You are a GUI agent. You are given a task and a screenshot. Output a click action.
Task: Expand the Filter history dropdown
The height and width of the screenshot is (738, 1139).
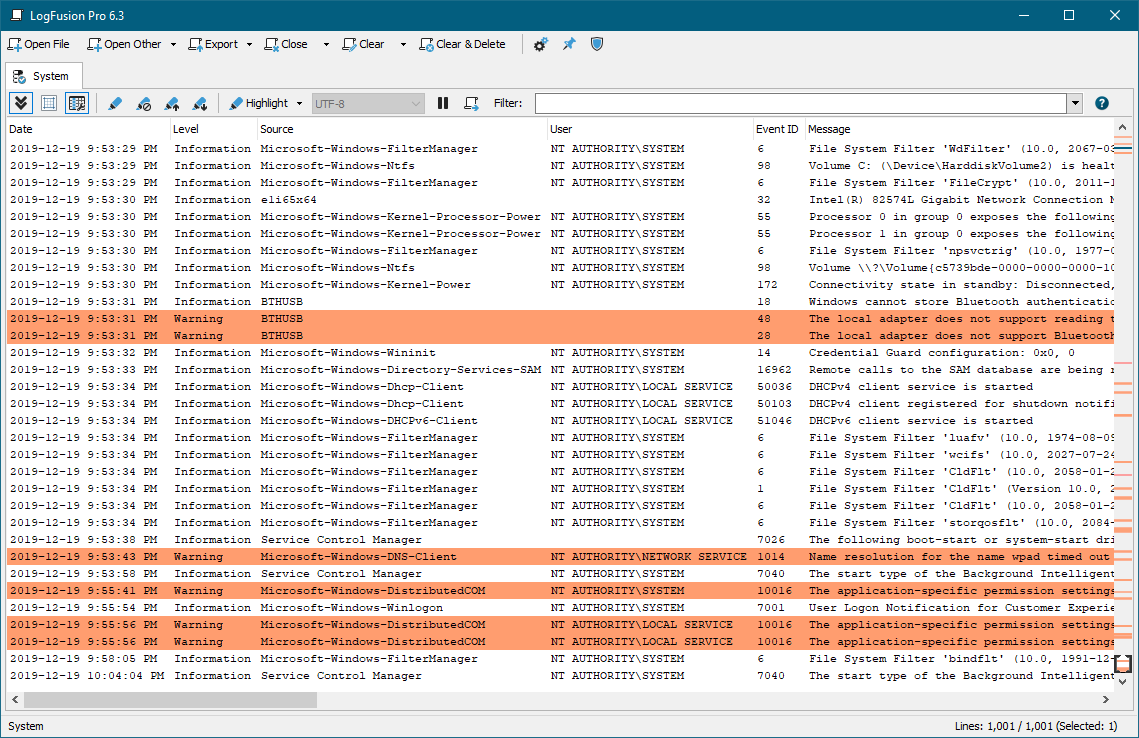[1075, 103]
